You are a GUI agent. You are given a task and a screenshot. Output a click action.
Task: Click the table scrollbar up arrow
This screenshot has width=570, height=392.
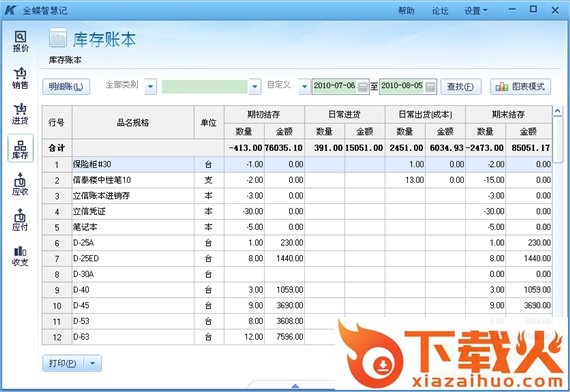tap(558, 111)
